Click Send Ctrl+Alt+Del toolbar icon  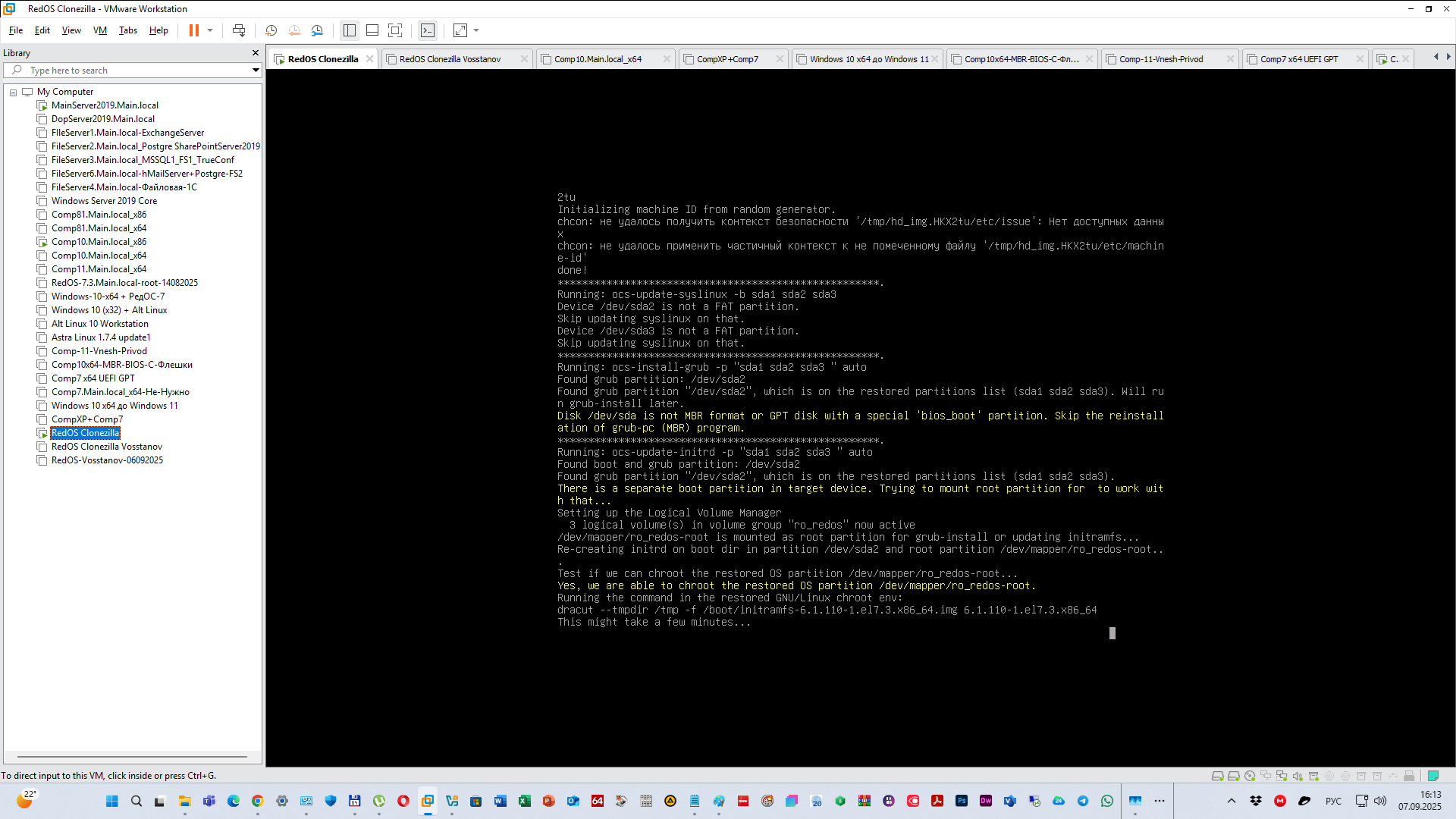[x=239, y=30]
